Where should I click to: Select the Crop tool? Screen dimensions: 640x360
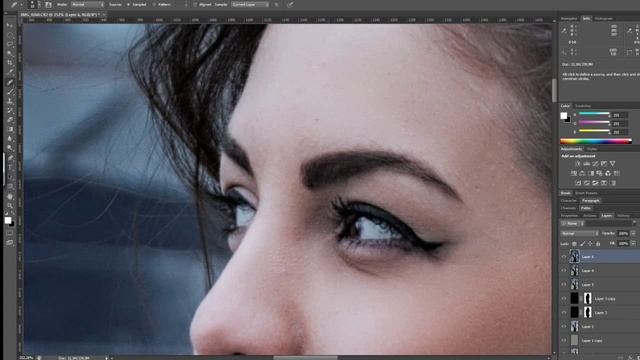pyautogui.click(x=10, y=62)
